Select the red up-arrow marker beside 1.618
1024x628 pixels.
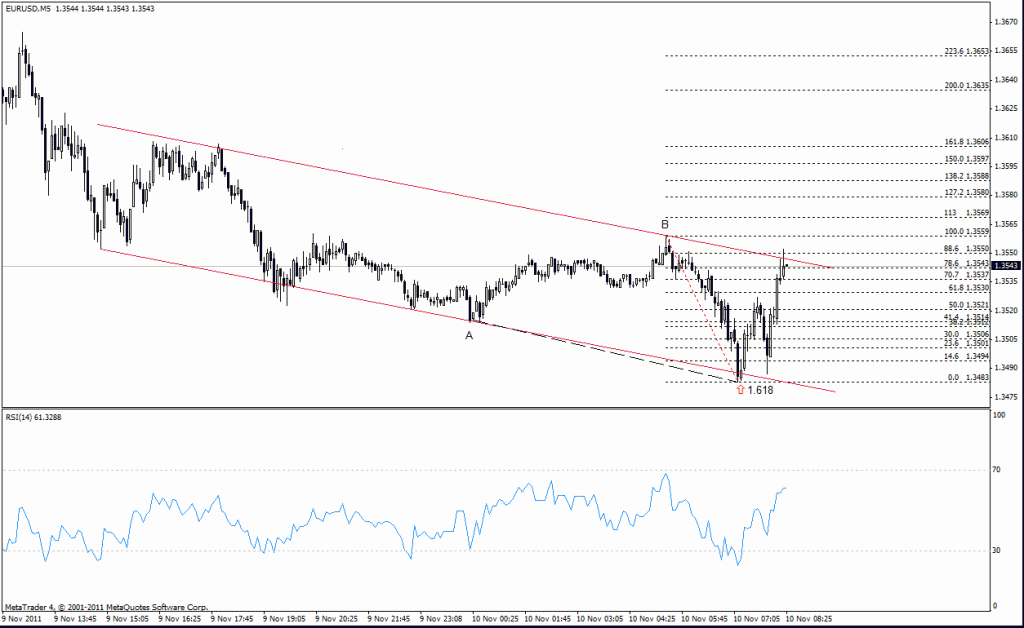pyautogui.click(x=740, y=390)
